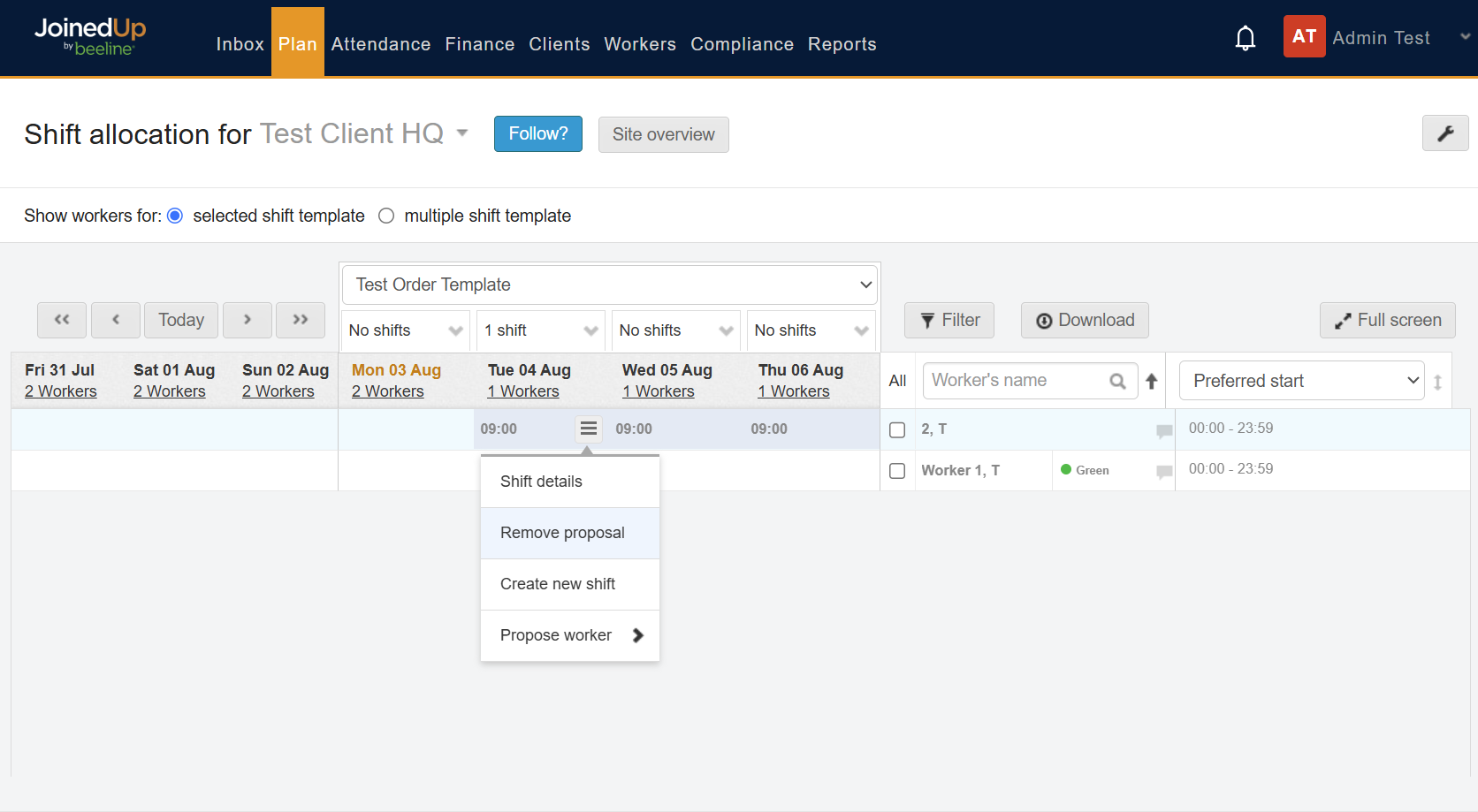The height and width of the screenshot is (812, 1478).
Task: Click the All workers select label
Action: pyautogui.click(x=897, y=381)
